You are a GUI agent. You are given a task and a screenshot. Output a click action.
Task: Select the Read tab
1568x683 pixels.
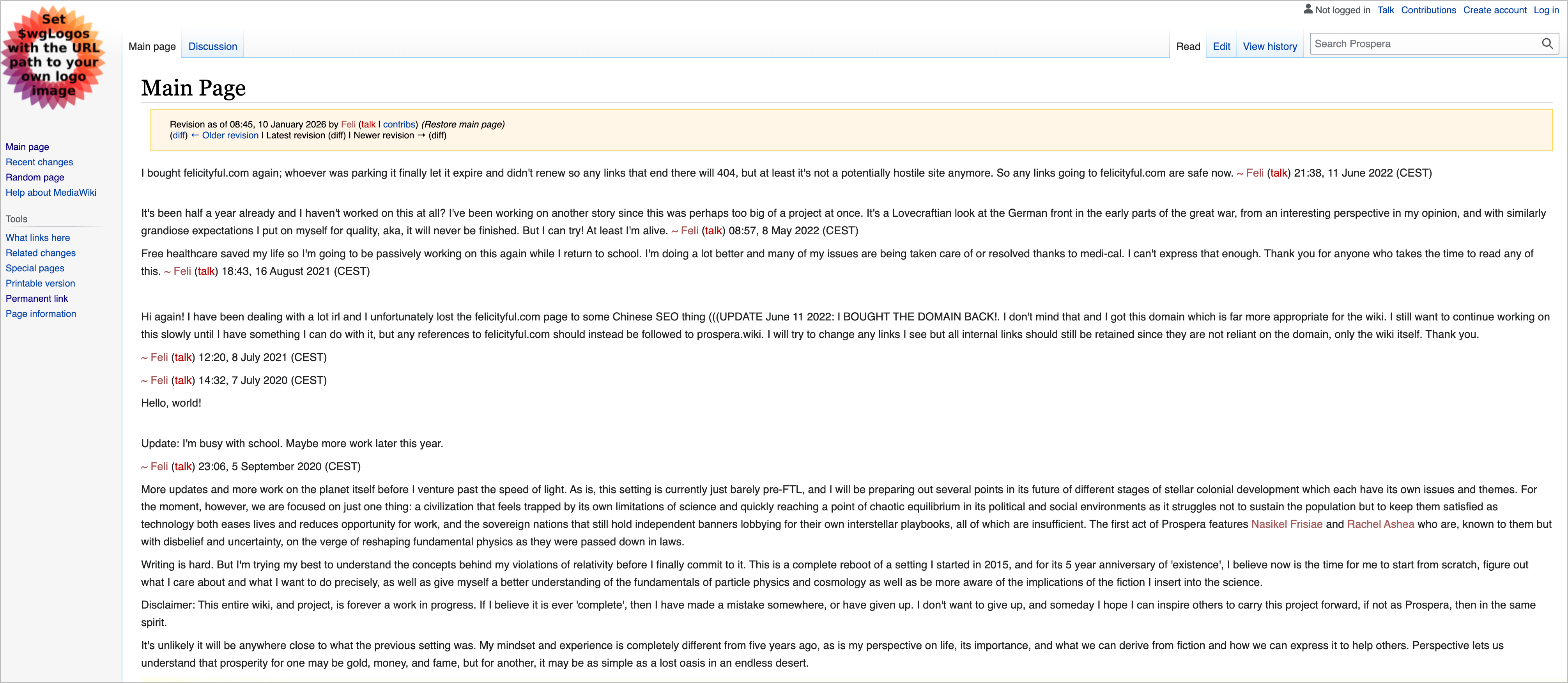click(x=1188, y=46)
